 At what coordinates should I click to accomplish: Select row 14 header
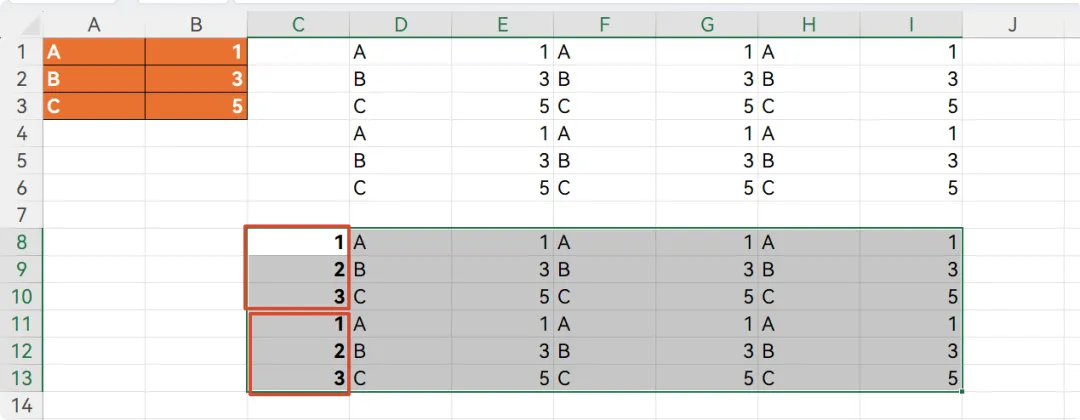coord(21,406)
